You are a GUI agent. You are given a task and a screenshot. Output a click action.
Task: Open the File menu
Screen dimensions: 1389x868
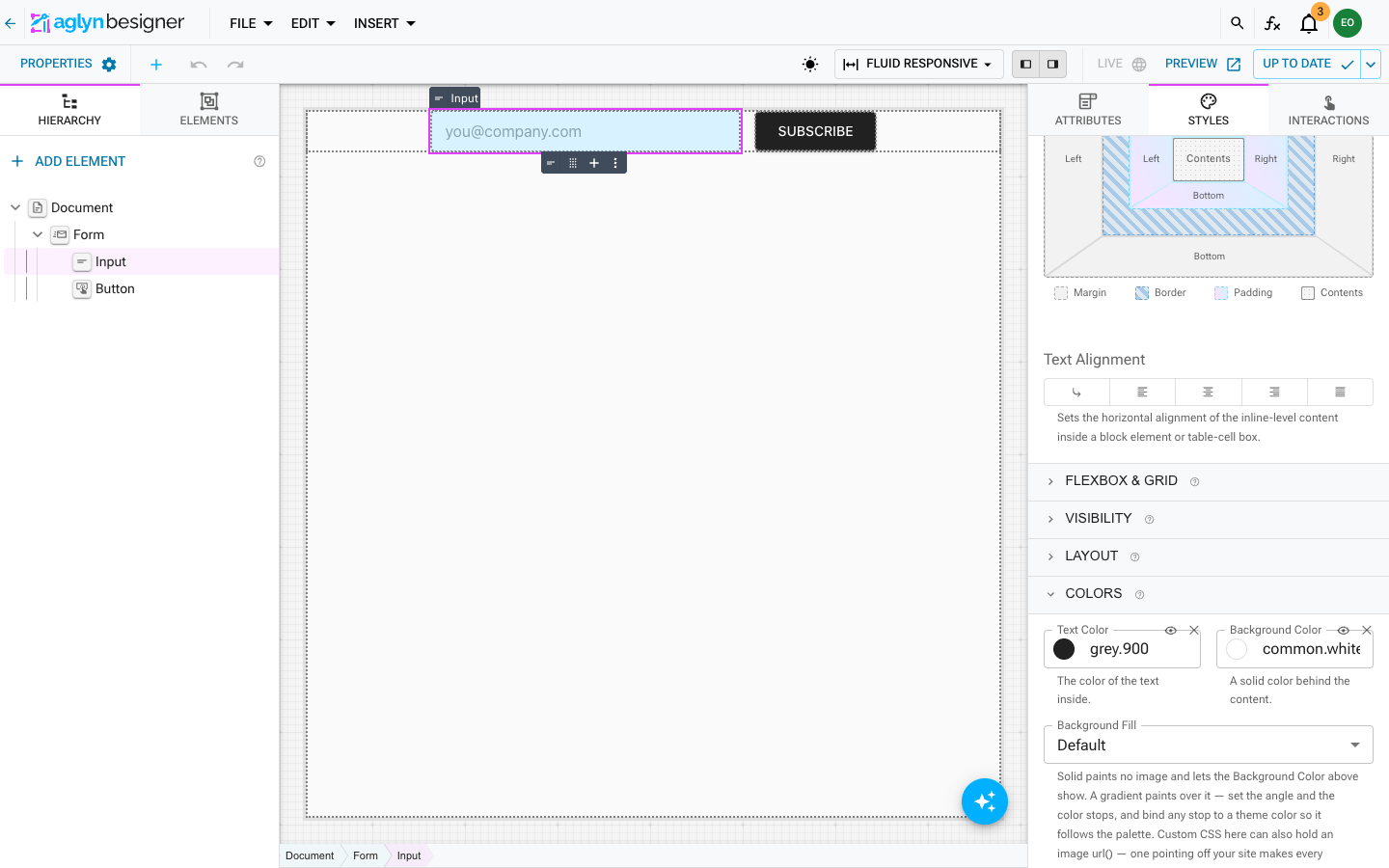coord(251,23)
